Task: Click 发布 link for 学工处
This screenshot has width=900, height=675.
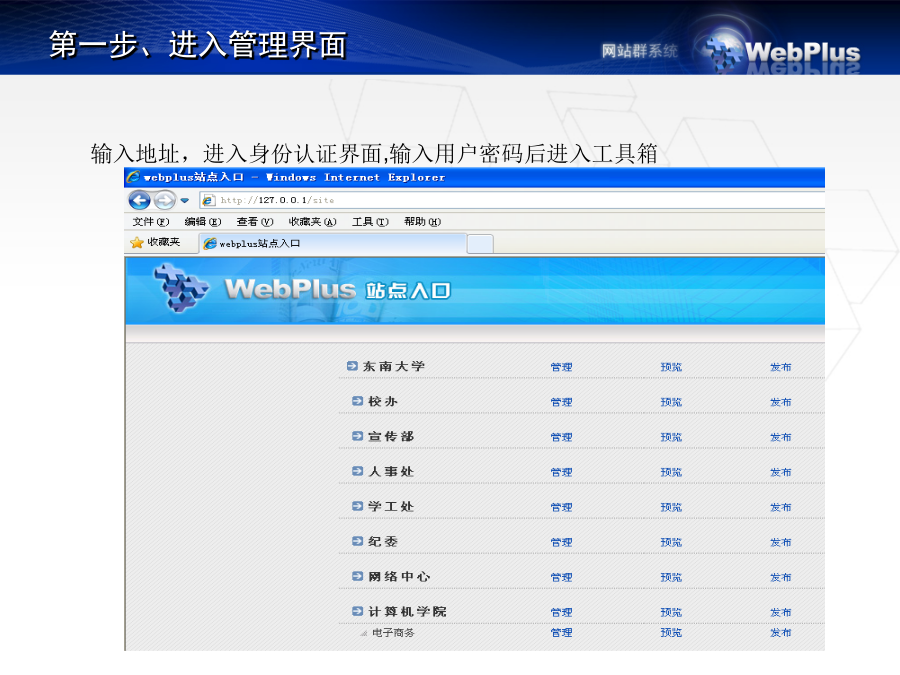Action: click(x=781, y=507)
